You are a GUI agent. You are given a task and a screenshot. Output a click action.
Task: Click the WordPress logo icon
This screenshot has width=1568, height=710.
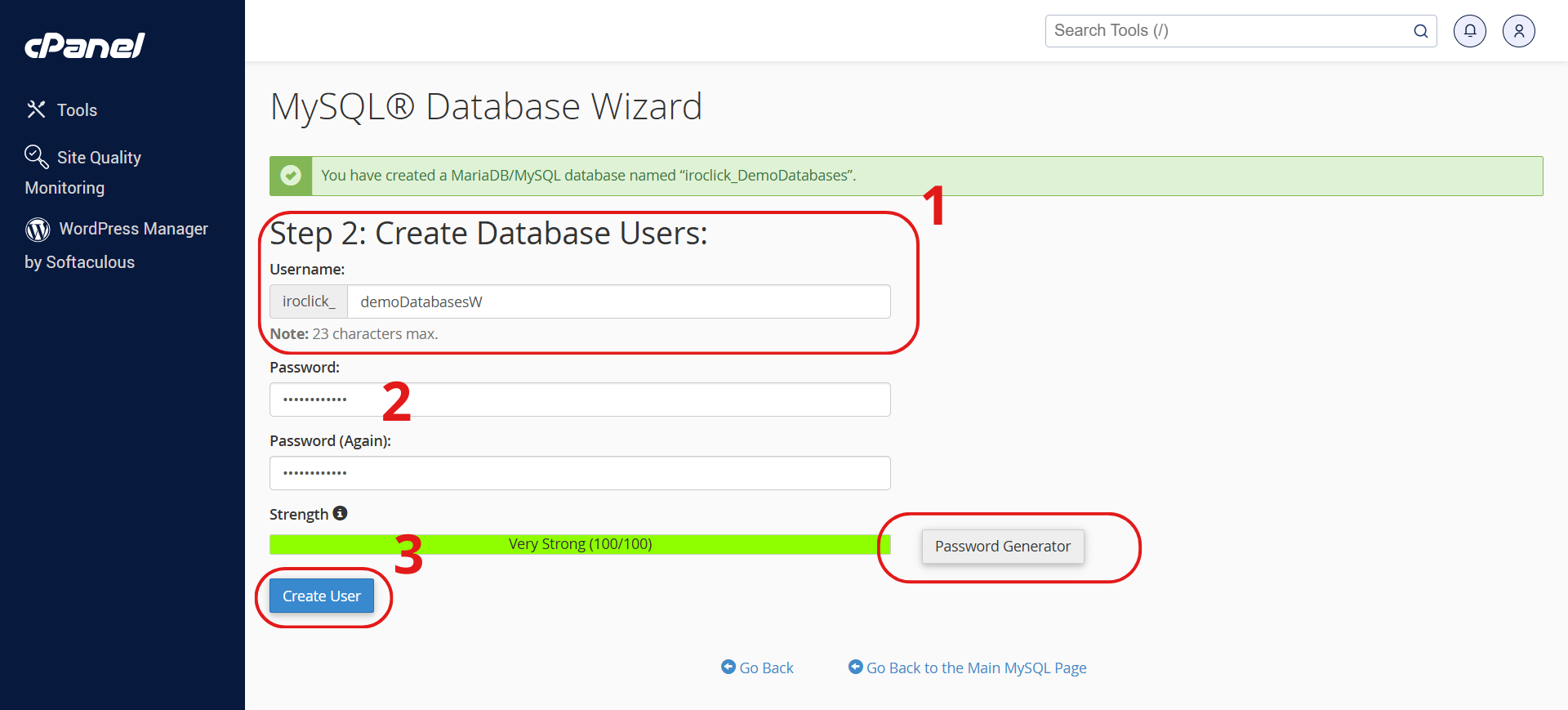[x=38, y=230]
